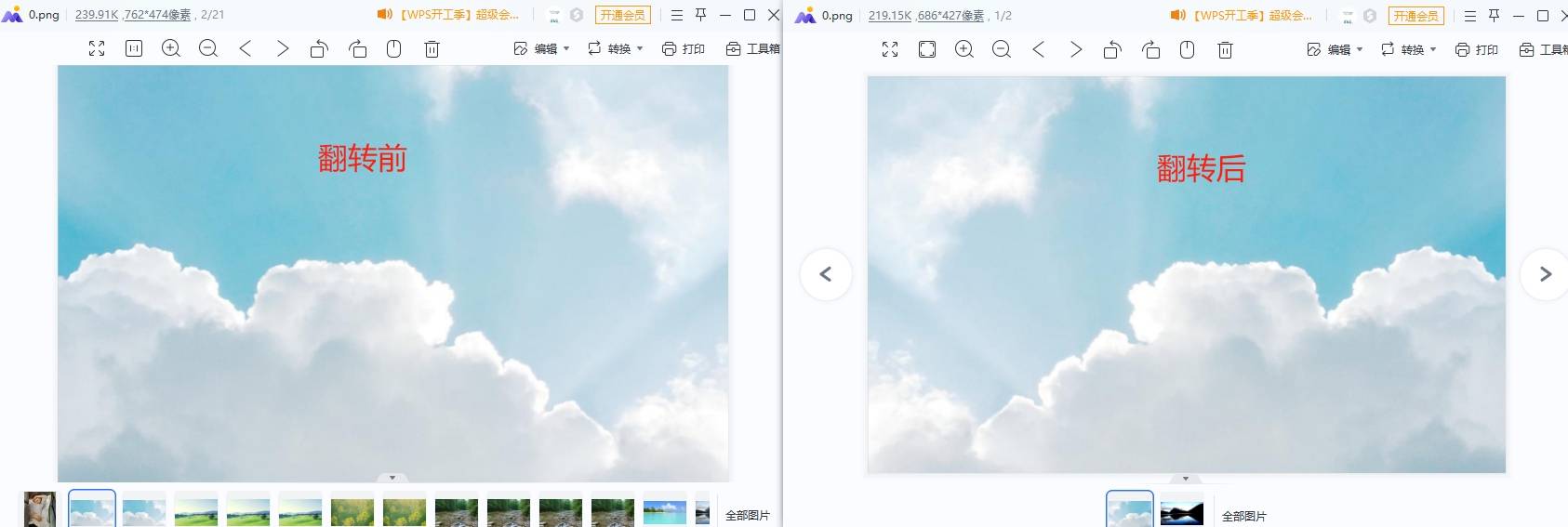
Task: Click the large right-arrow overlay in right window
Action: (1545, 274)
